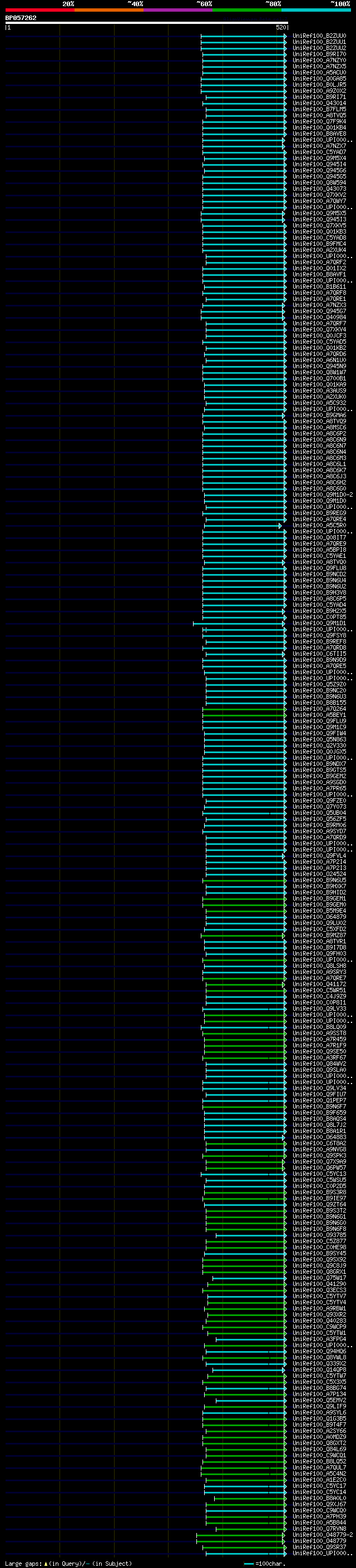Click the orange ~40% identity legend segment
Screen dimensions: 356x1568
[x=109, y=10]
